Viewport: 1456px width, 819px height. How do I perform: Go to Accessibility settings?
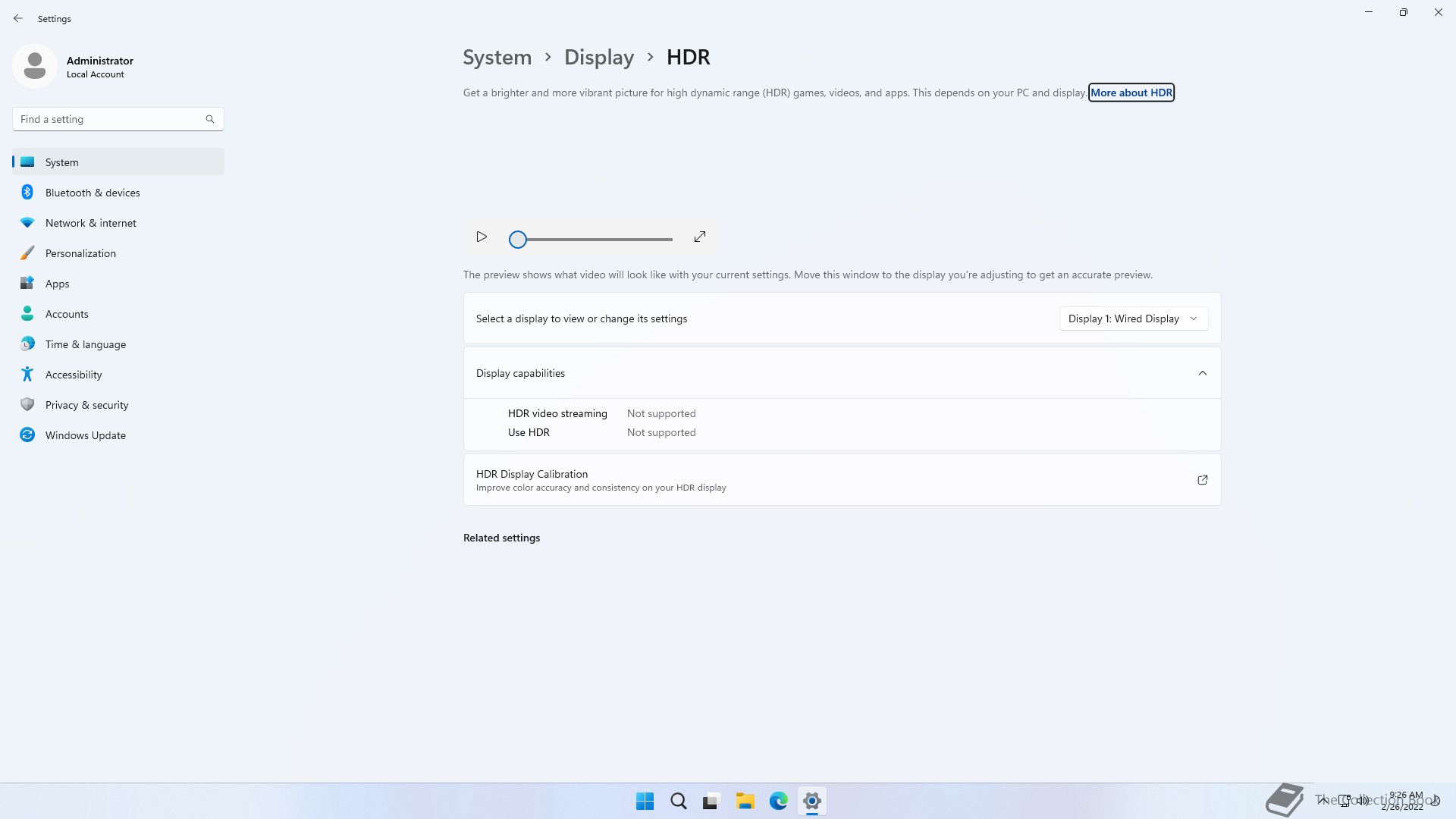tap(74, 375)
